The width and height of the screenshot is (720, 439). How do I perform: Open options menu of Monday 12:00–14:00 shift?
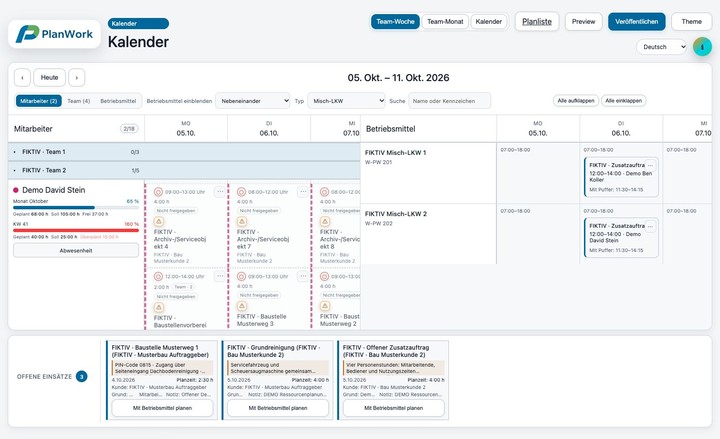[x=220, y=276]
